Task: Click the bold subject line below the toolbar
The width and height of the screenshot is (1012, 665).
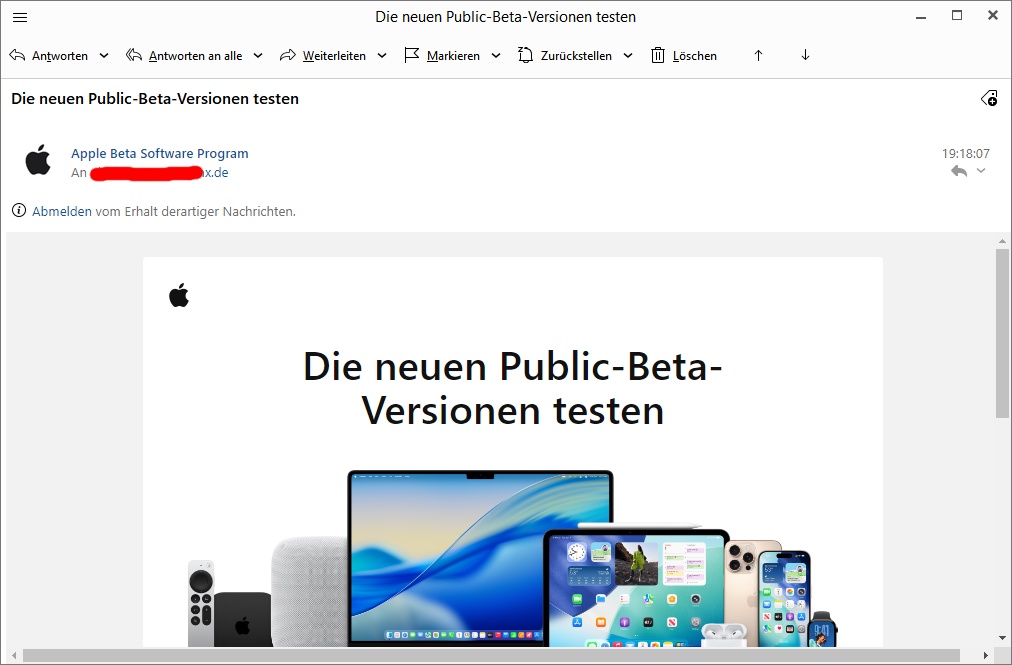Action: [x=155, y=99]
